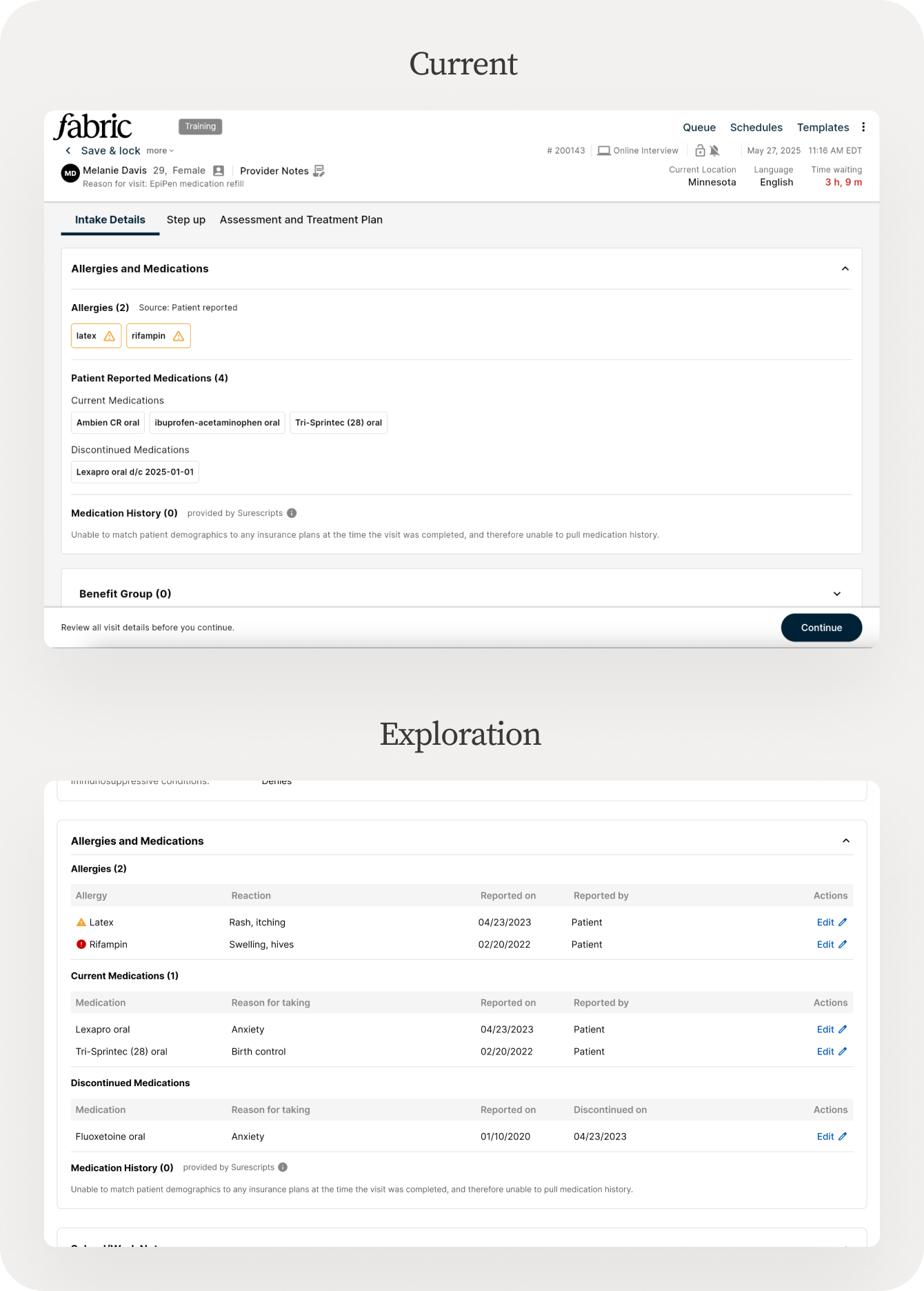Click the Surescripts info icon in Current view

(x=292, y=513)
